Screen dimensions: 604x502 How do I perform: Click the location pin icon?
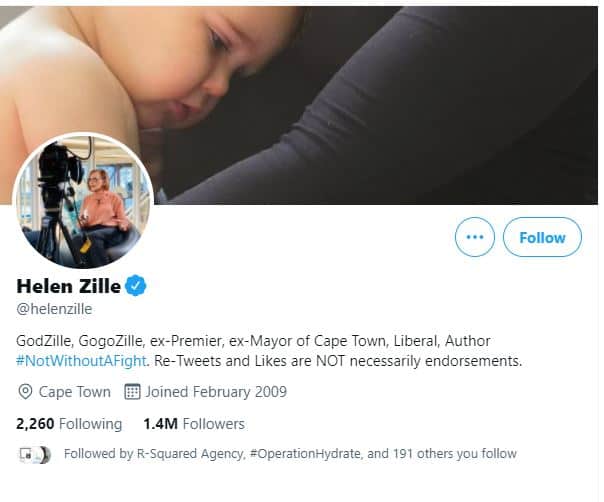point(26,391)
